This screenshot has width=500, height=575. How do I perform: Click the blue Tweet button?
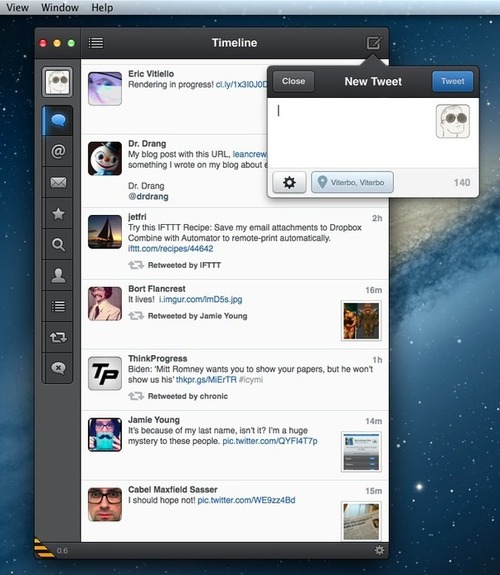(x=452, y=81)
